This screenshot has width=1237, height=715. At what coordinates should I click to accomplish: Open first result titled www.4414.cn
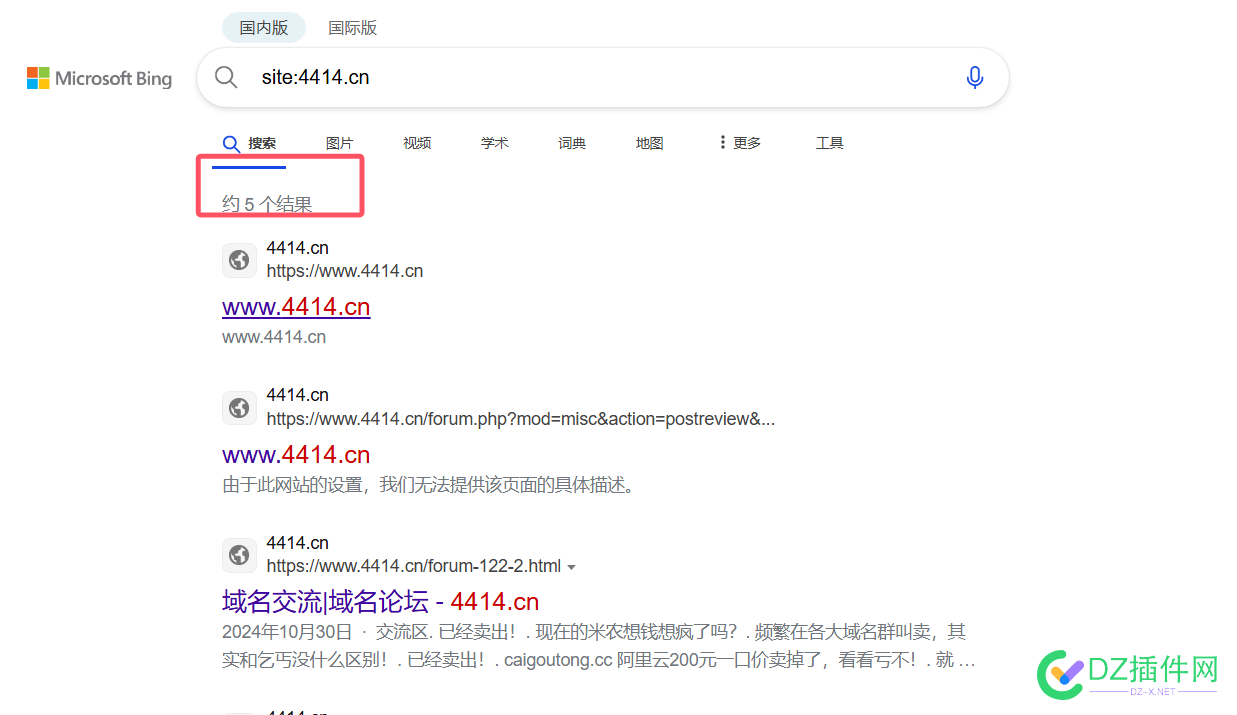[296, 307]
